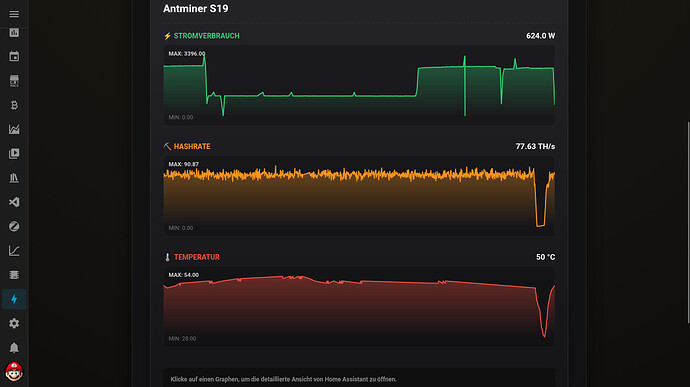
Task: Open the notifications bell in the sidebar
Action: (x=14, y=348)
